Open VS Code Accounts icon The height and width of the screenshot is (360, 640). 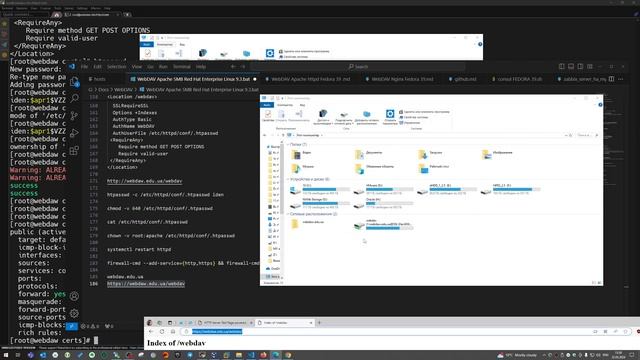point(74,296)
